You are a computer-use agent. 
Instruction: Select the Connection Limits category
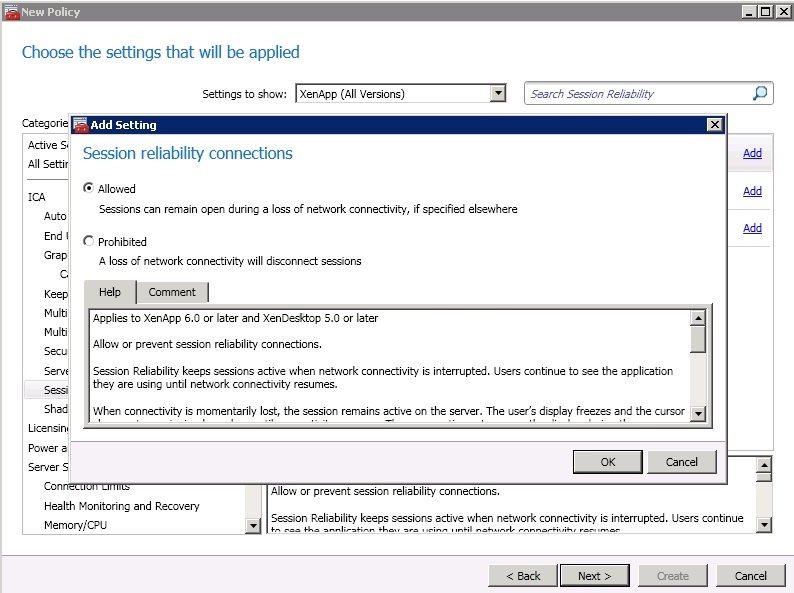87,486
